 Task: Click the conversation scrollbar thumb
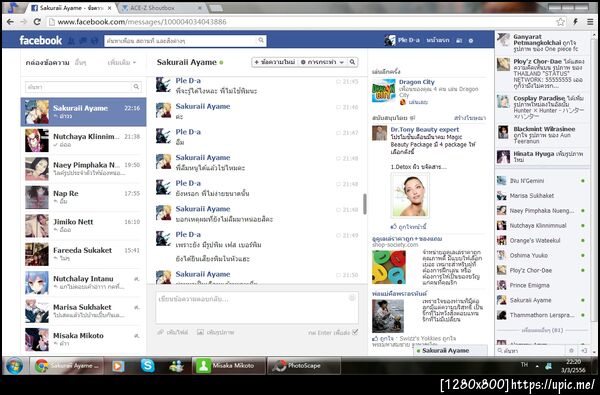[365, 204]
